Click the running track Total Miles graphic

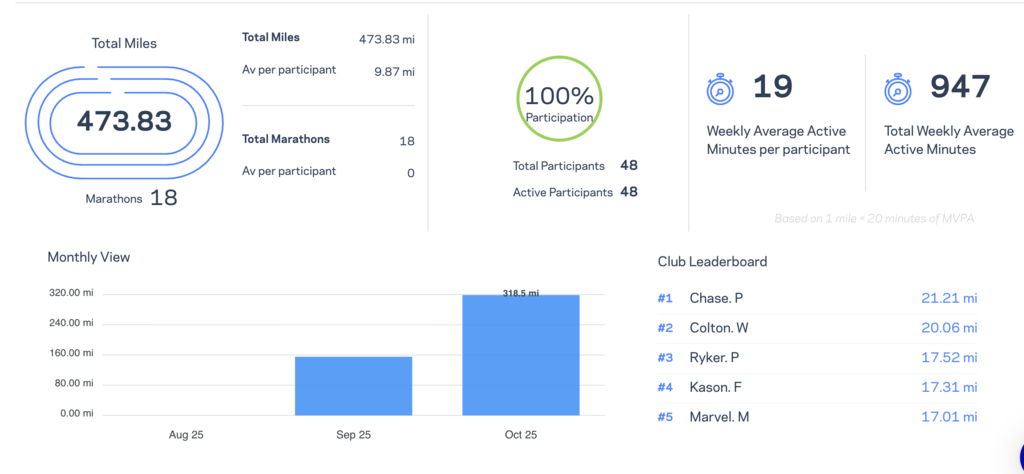click(124, 122)
